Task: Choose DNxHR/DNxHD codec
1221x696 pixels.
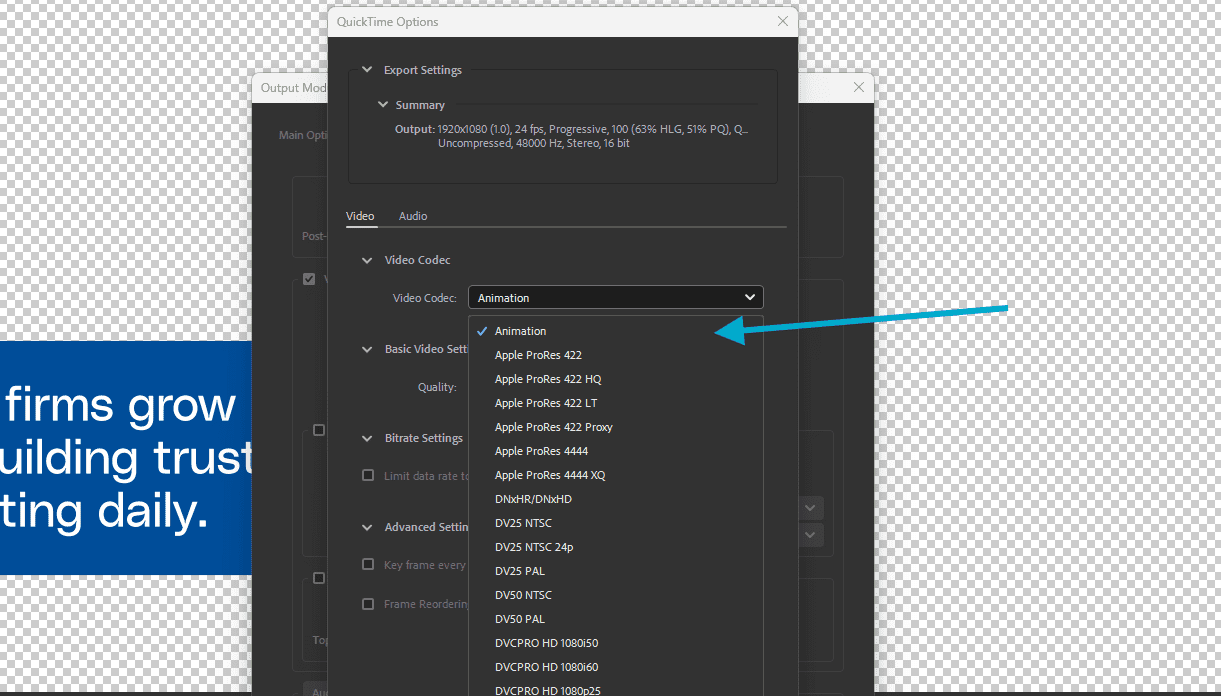Action: click(x=615, y=499)
